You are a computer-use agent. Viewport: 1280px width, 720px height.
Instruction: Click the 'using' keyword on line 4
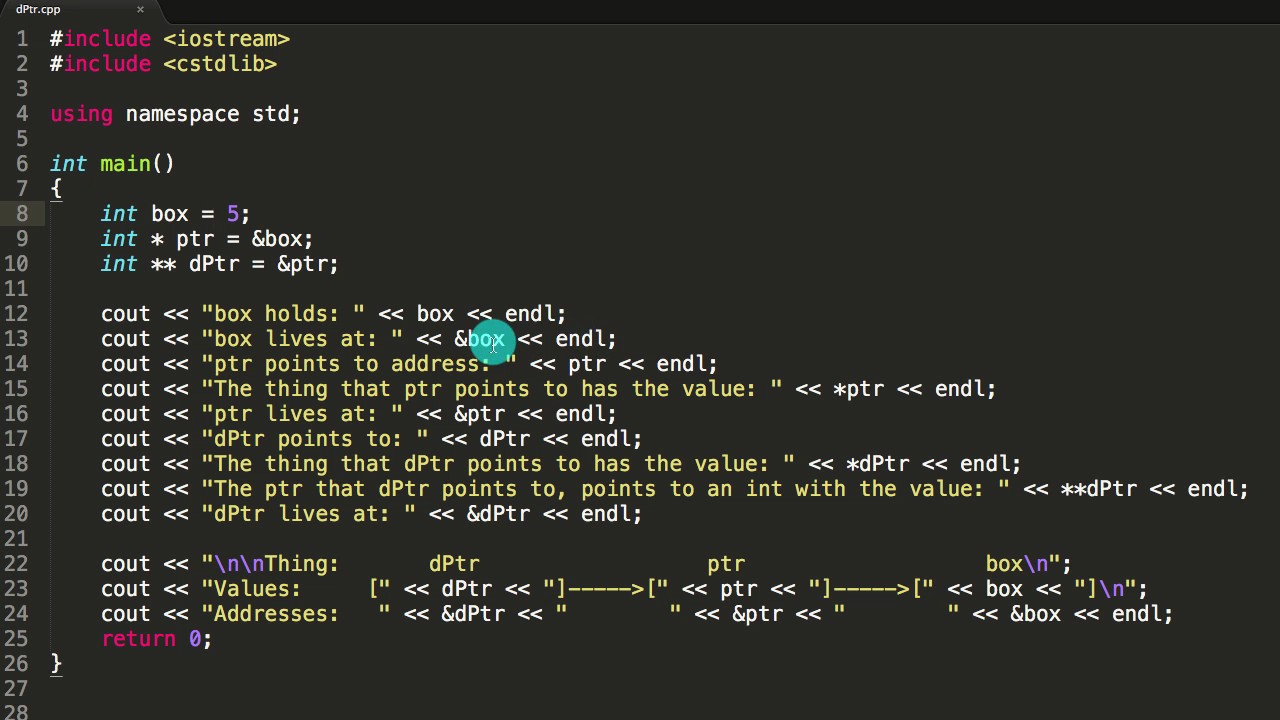pos(81,114)
